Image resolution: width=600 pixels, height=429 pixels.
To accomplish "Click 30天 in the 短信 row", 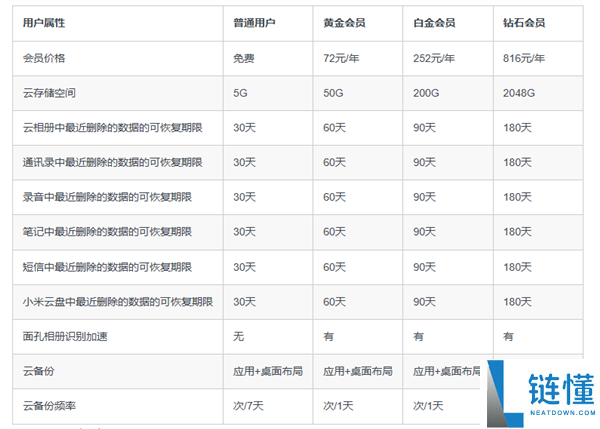I will point(244,267).
